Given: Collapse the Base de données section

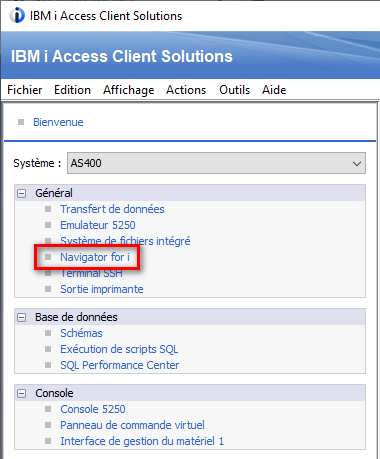Looking at the screenshot, I should (x=22, y=317).
